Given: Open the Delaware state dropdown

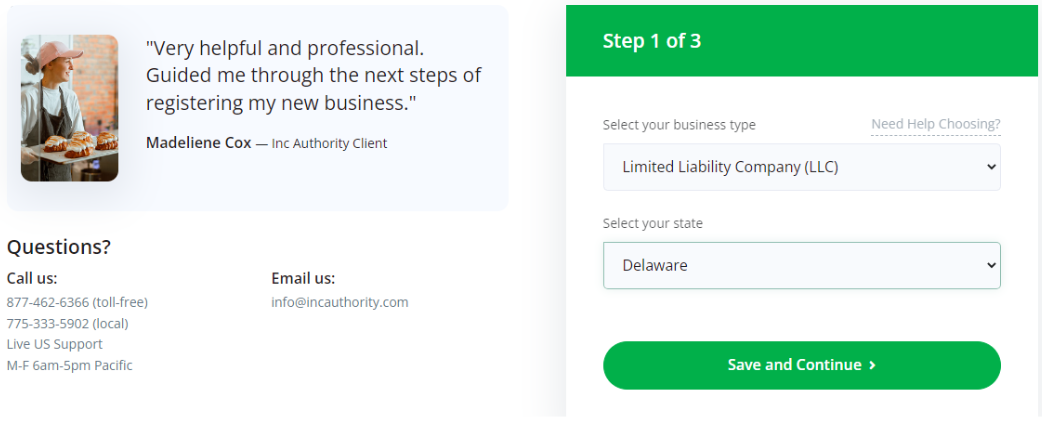Looking at the screenshot, I should coord(801,265).
